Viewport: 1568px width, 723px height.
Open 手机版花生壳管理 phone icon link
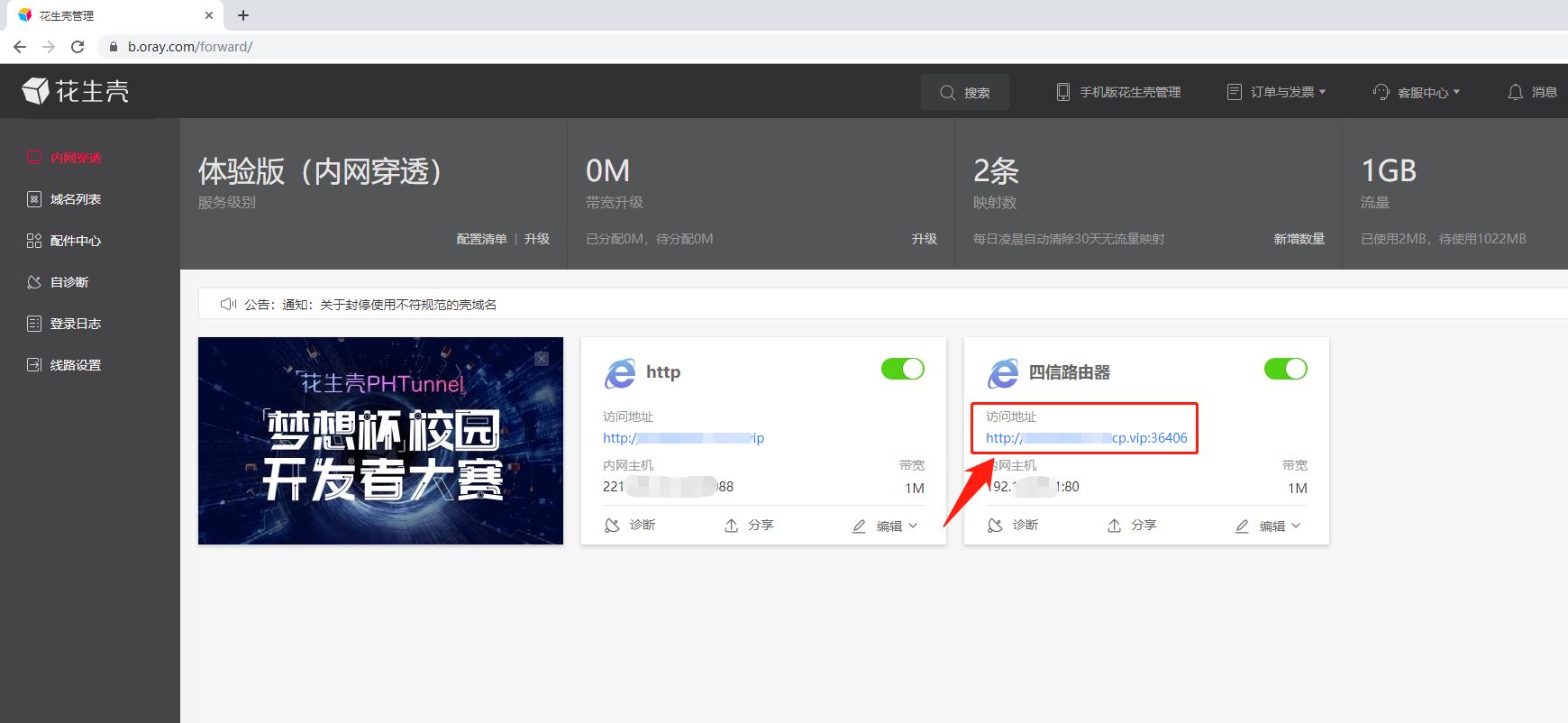coord(1063,92)
